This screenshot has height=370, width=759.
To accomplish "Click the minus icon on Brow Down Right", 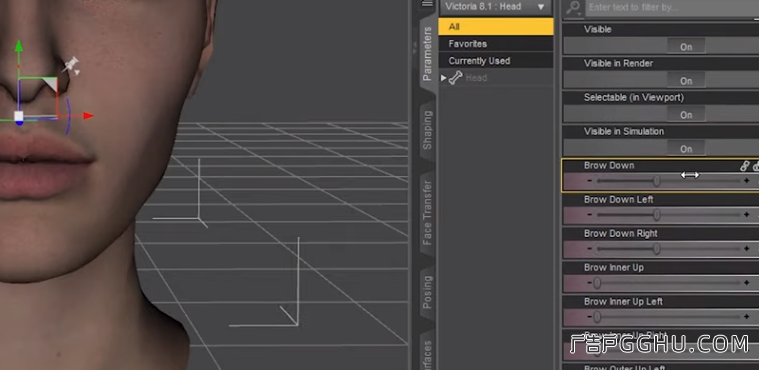I will click(x=589, y=248).
